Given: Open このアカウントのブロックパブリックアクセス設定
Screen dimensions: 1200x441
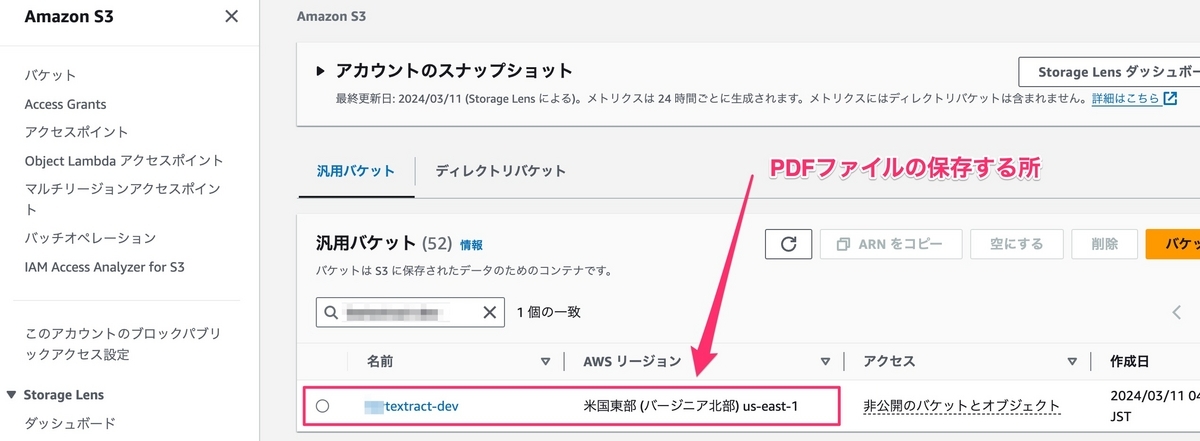Looking at the screenshot, I should [x=122, y=344].
